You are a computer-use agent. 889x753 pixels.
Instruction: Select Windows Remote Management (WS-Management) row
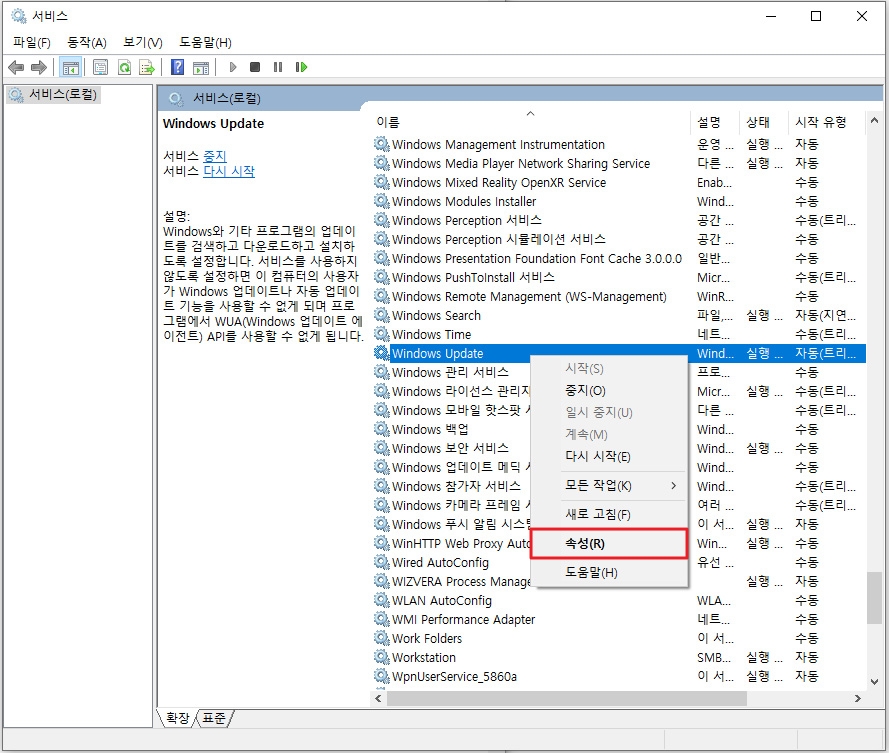[619, 297]
